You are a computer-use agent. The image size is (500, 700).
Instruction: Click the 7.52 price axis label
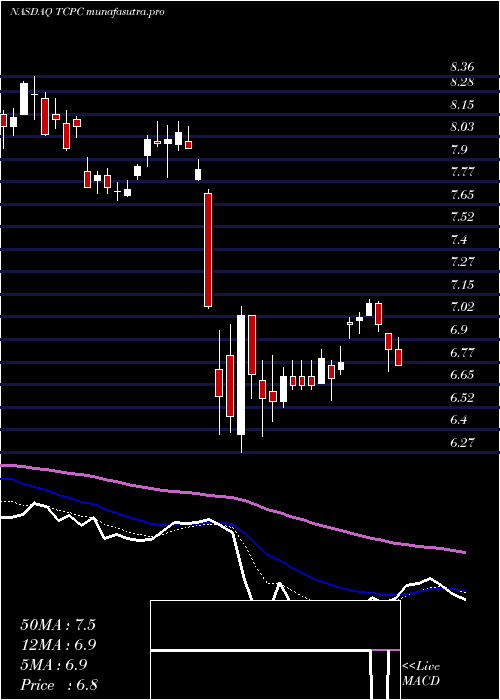pyautogui.click(x=462, y=217)
